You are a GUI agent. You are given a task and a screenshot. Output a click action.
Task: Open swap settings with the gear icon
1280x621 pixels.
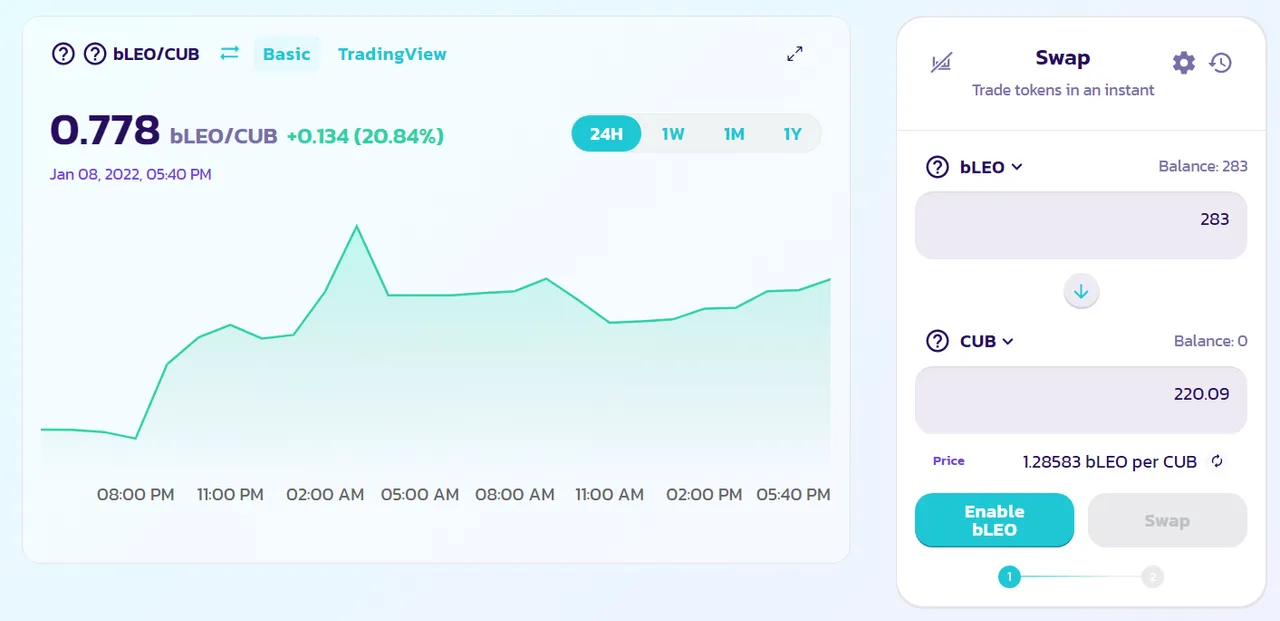click(1184, 63)
